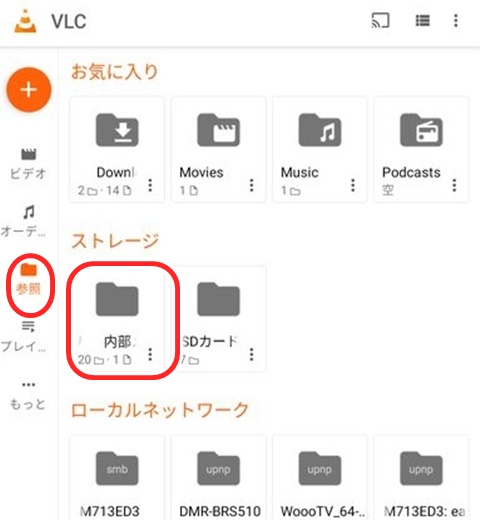The width and height of the screenshot is (480, 520).
Task: Click the DMR-BRS510 device name
Action: click(x=220, y=511)
